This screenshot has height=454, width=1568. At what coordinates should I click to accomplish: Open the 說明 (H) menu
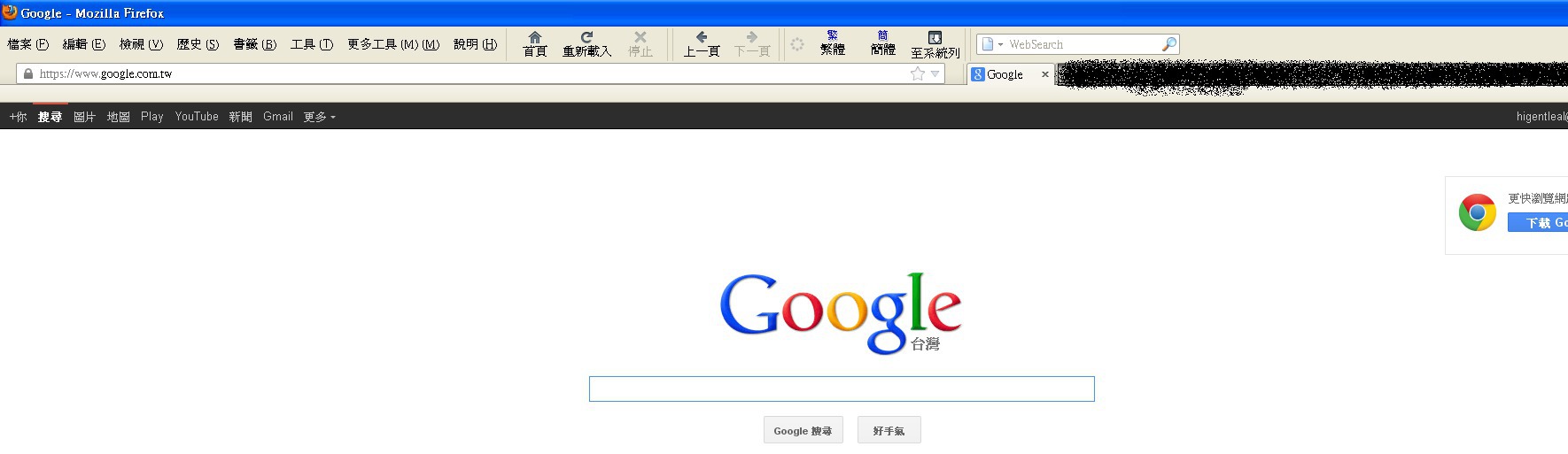(475, 44)
